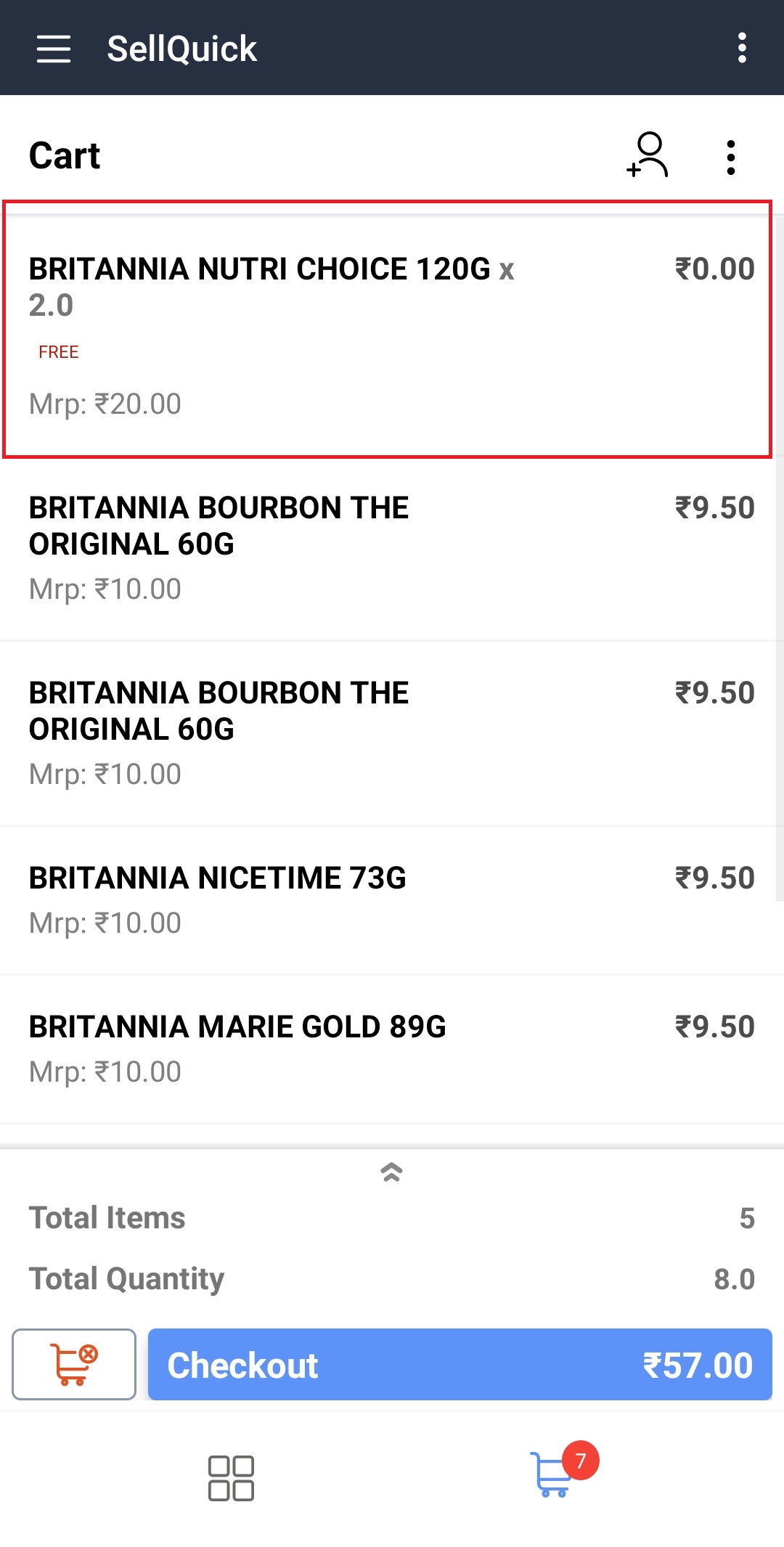Tap the Total Quantity row
The image size is (784, 1547).
coord(392,1278)
